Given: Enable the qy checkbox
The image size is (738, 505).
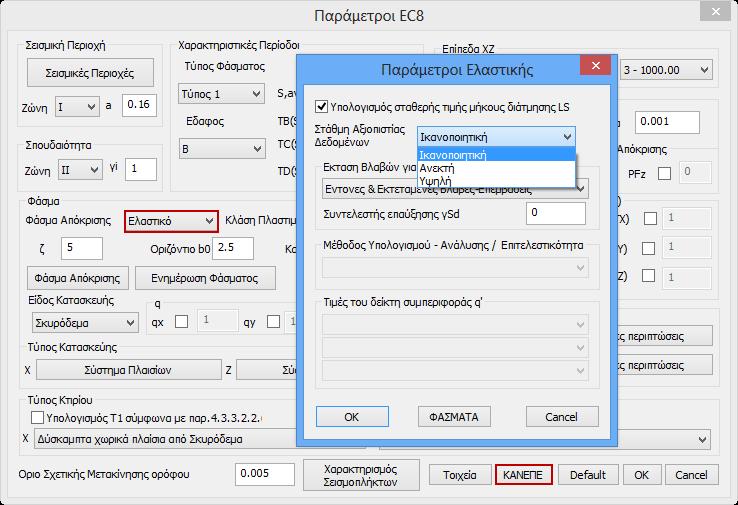Looking at the screenshot, I should point(273,322).
